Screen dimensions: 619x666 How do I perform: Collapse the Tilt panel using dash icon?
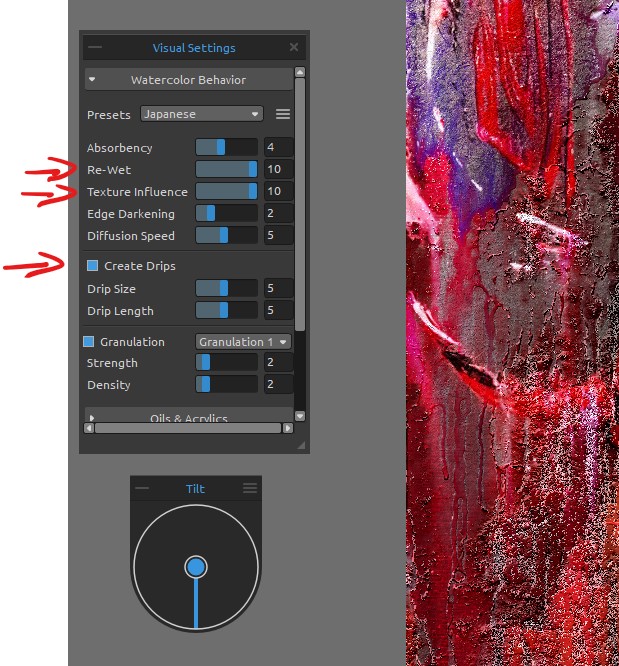(142, 488)
